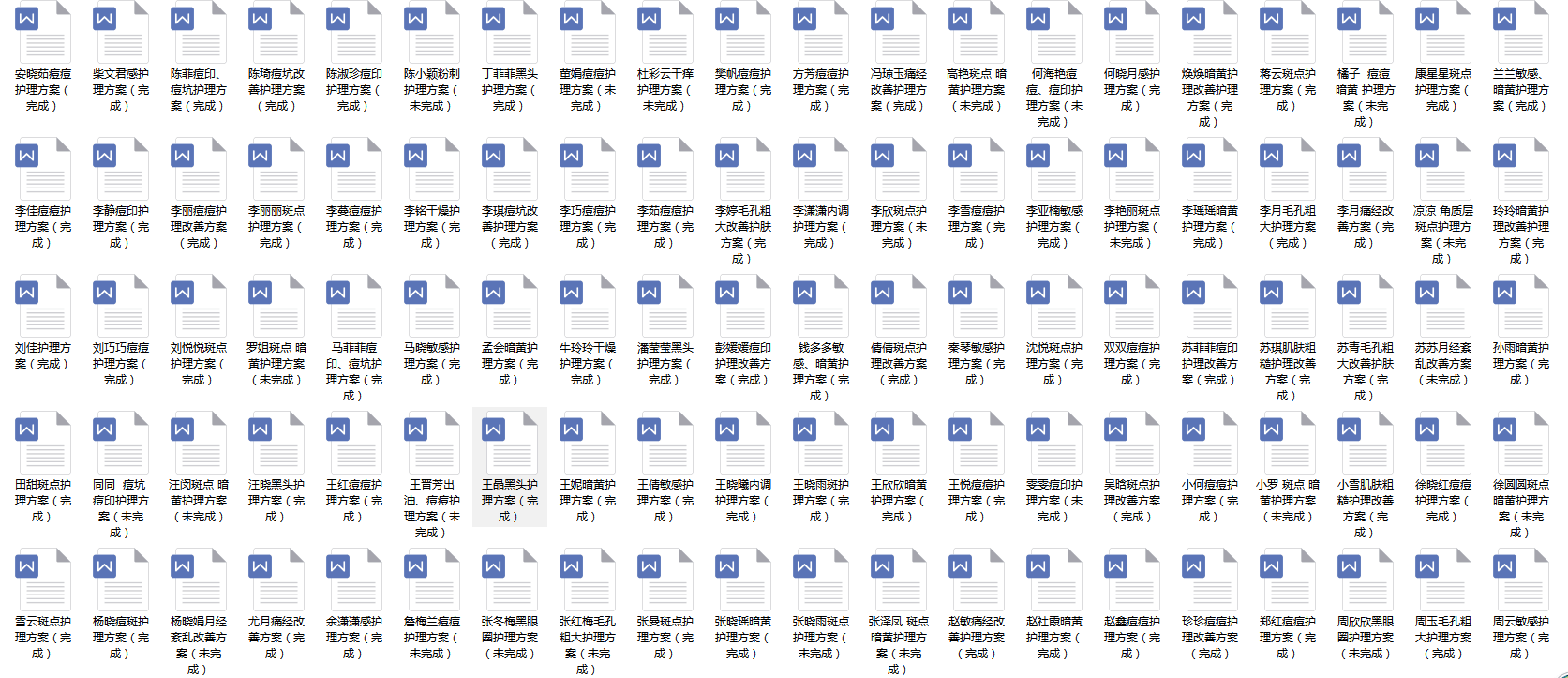Select the 周云敏感护理方案 document icon
Screen dimensions: 1568x678
point(1520,580)
